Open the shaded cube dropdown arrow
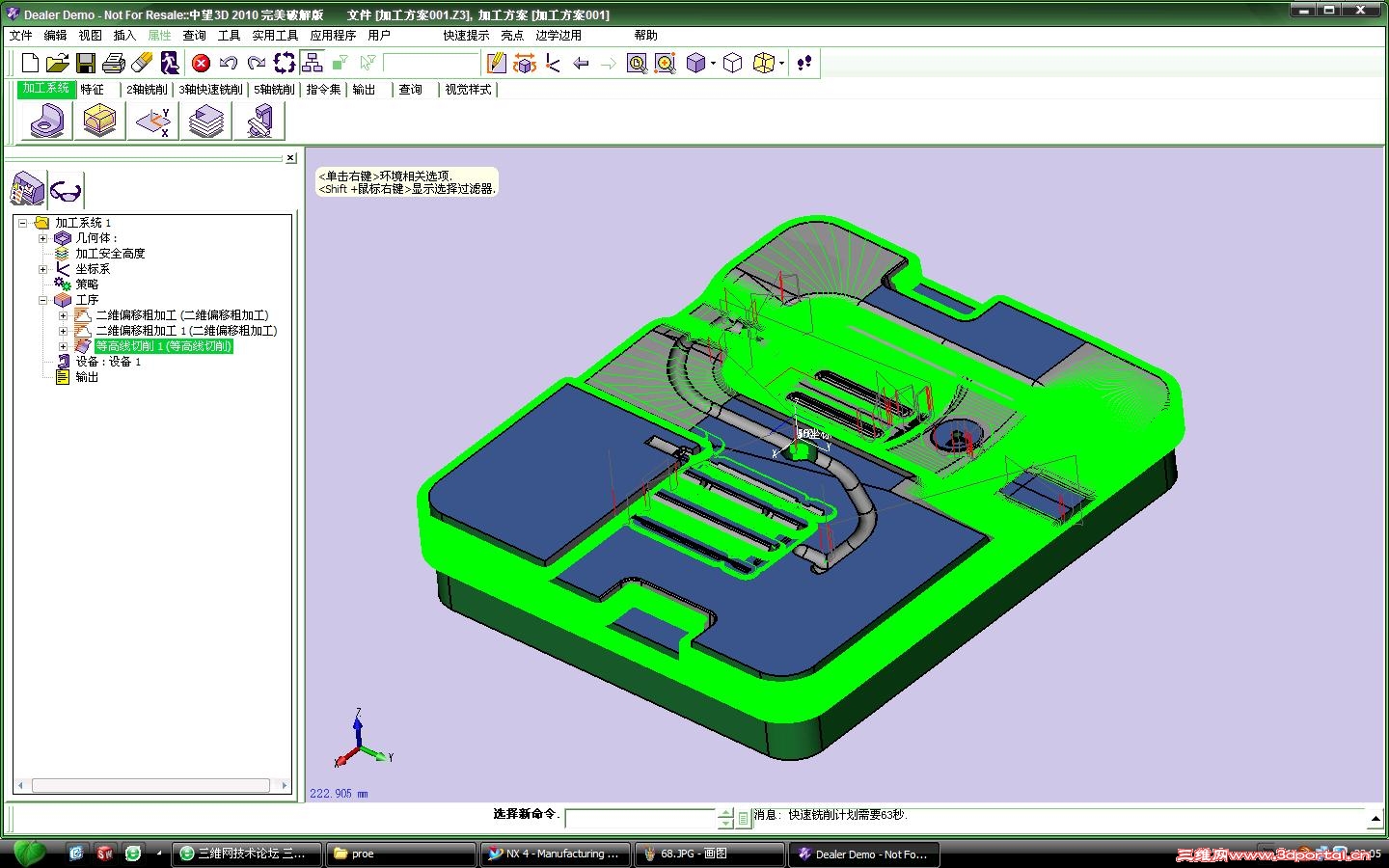Viewport: 1389px width, 868px height. click(713, 64)
